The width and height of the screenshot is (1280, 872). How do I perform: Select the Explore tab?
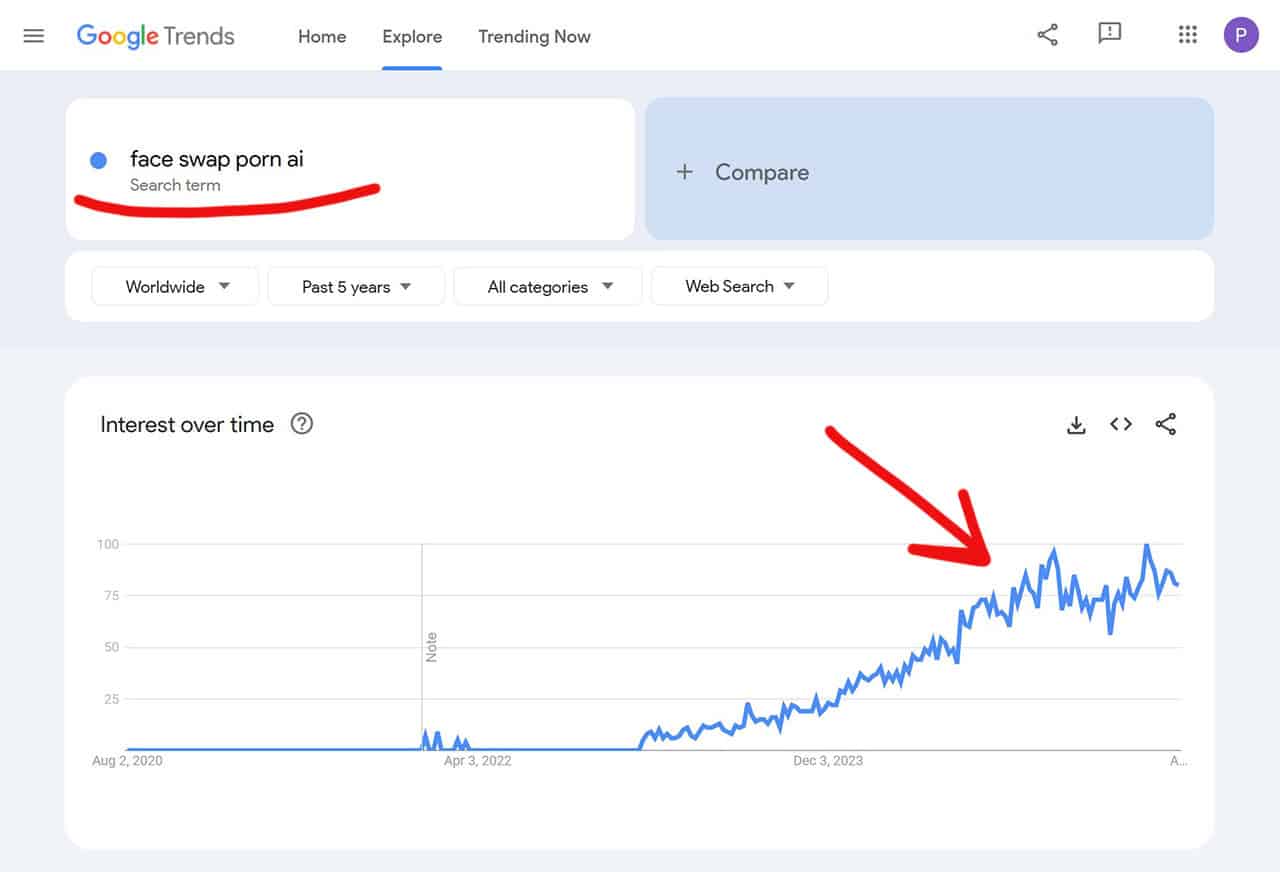412,36
